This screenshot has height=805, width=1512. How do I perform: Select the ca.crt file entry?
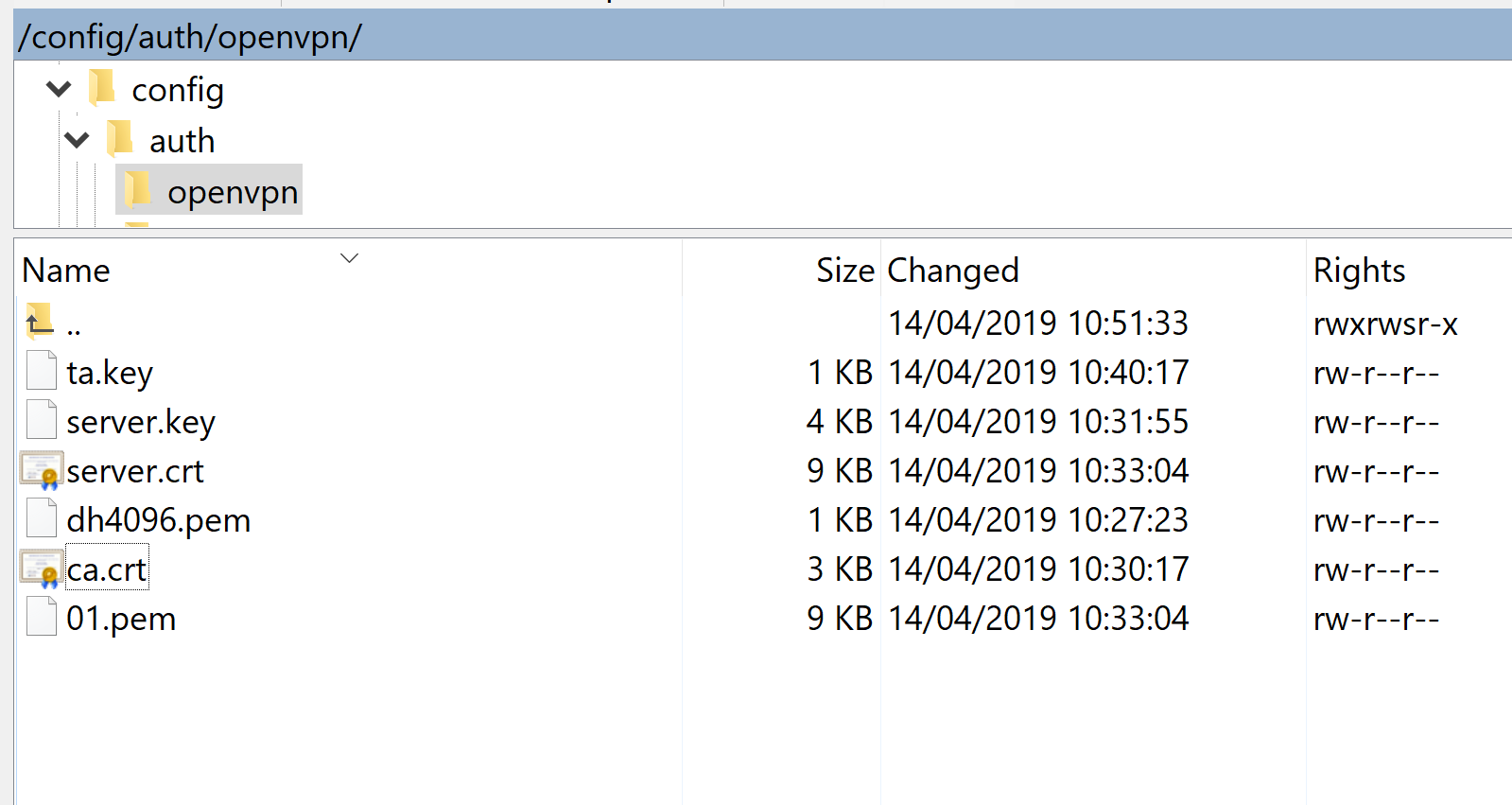pyautogui.click(x=106, y=569)
